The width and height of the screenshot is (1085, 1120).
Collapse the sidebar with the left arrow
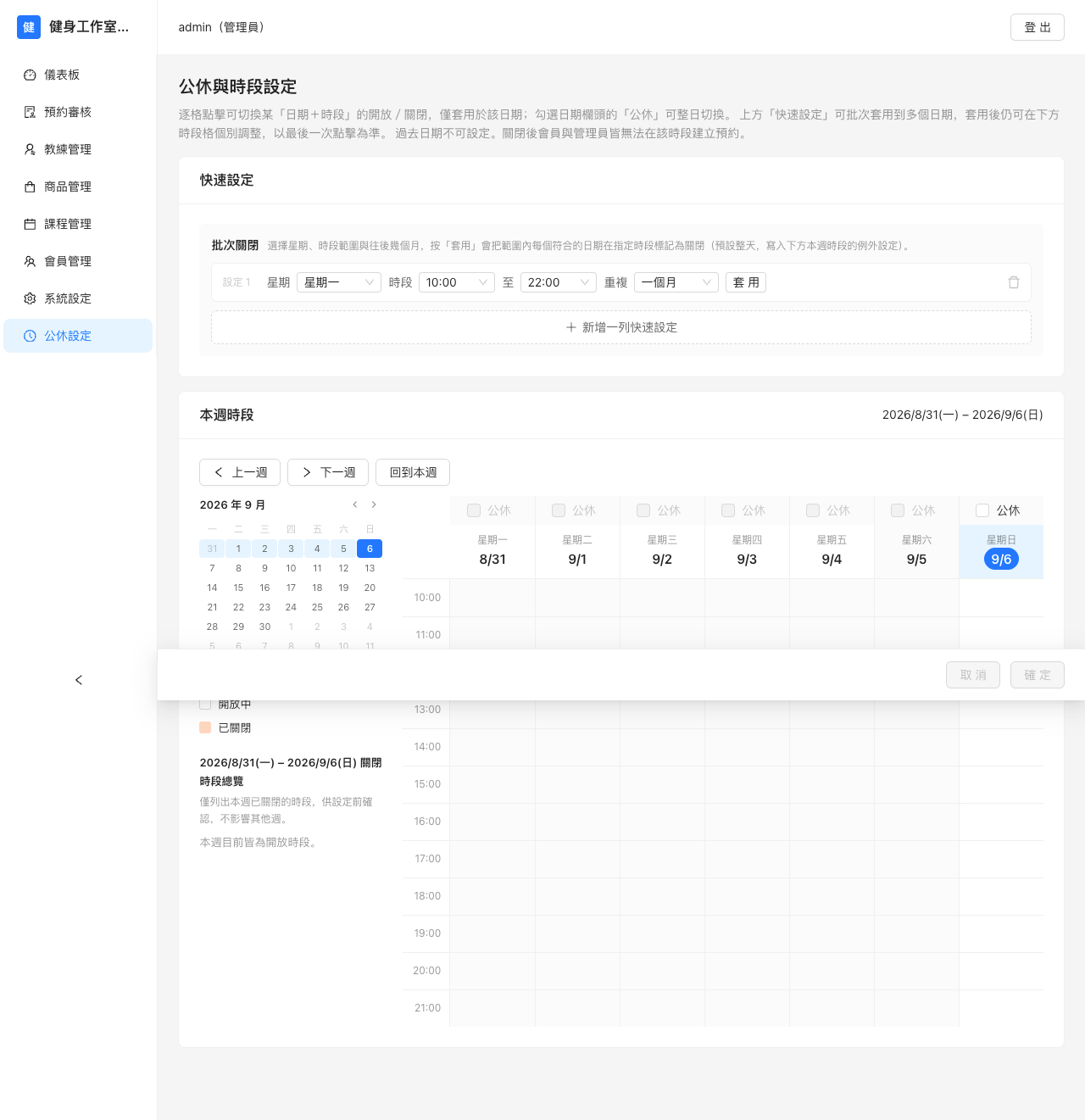click(79, 680)
